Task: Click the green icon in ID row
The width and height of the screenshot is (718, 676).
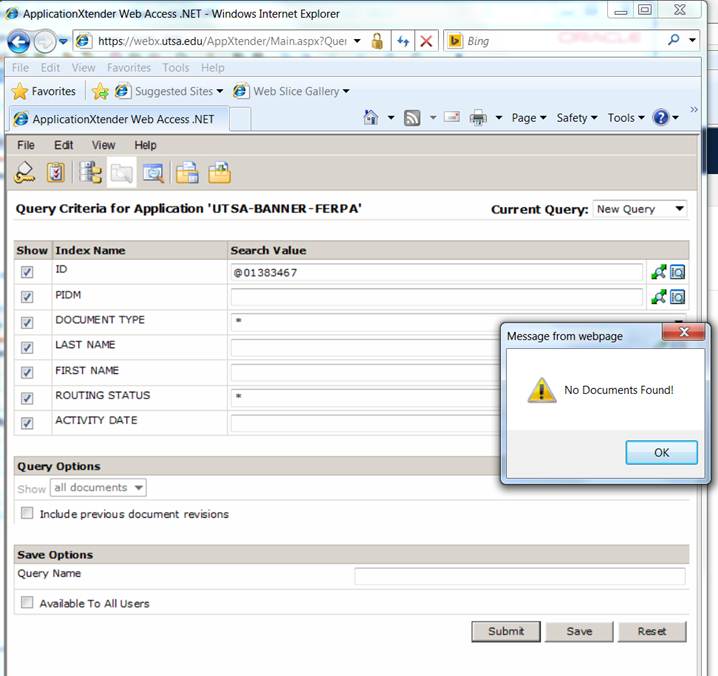Action: (658, 272)
